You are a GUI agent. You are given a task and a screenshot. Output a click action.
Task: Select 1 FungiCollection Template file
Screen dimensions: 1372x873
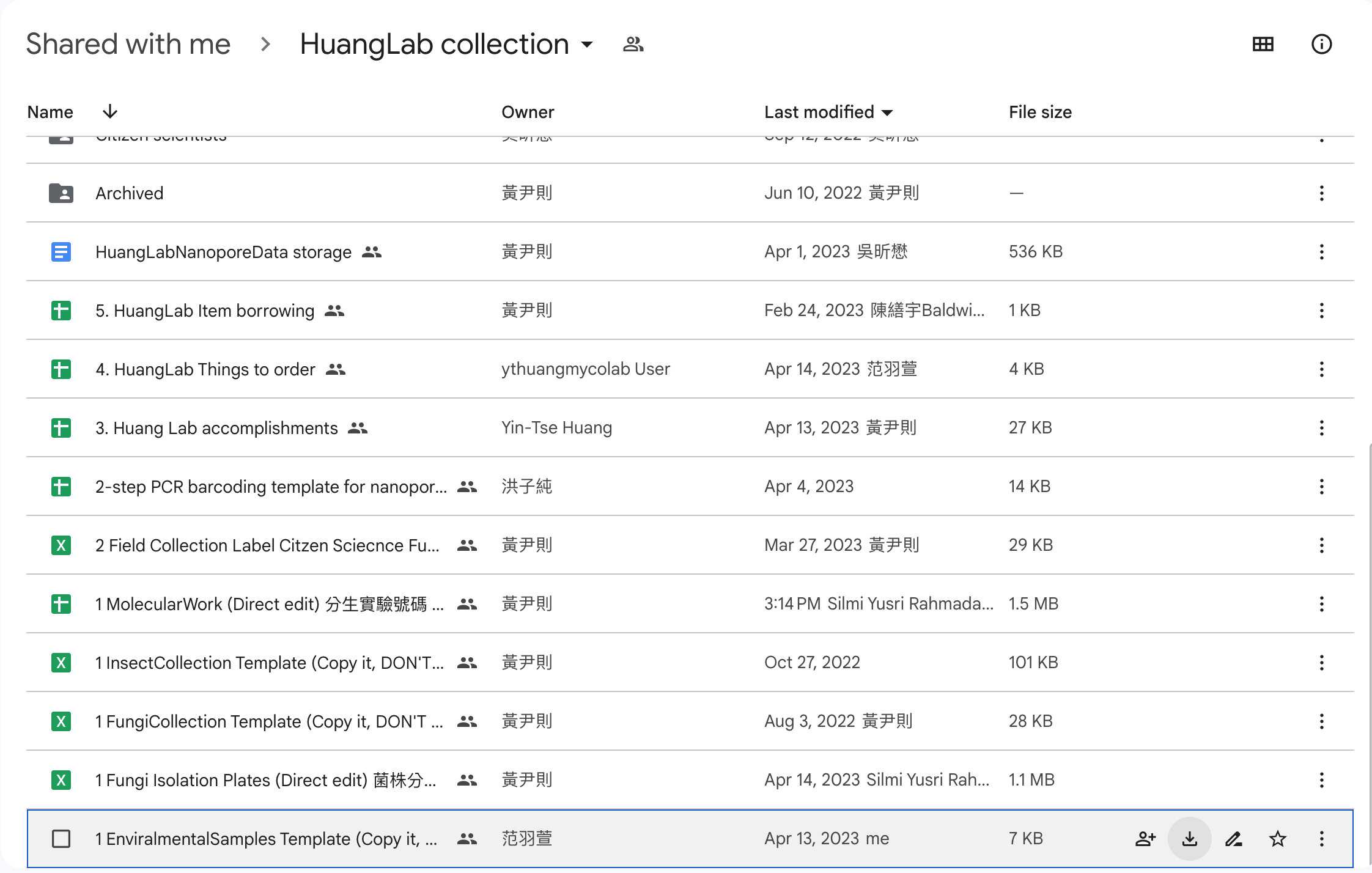point(269,721)
